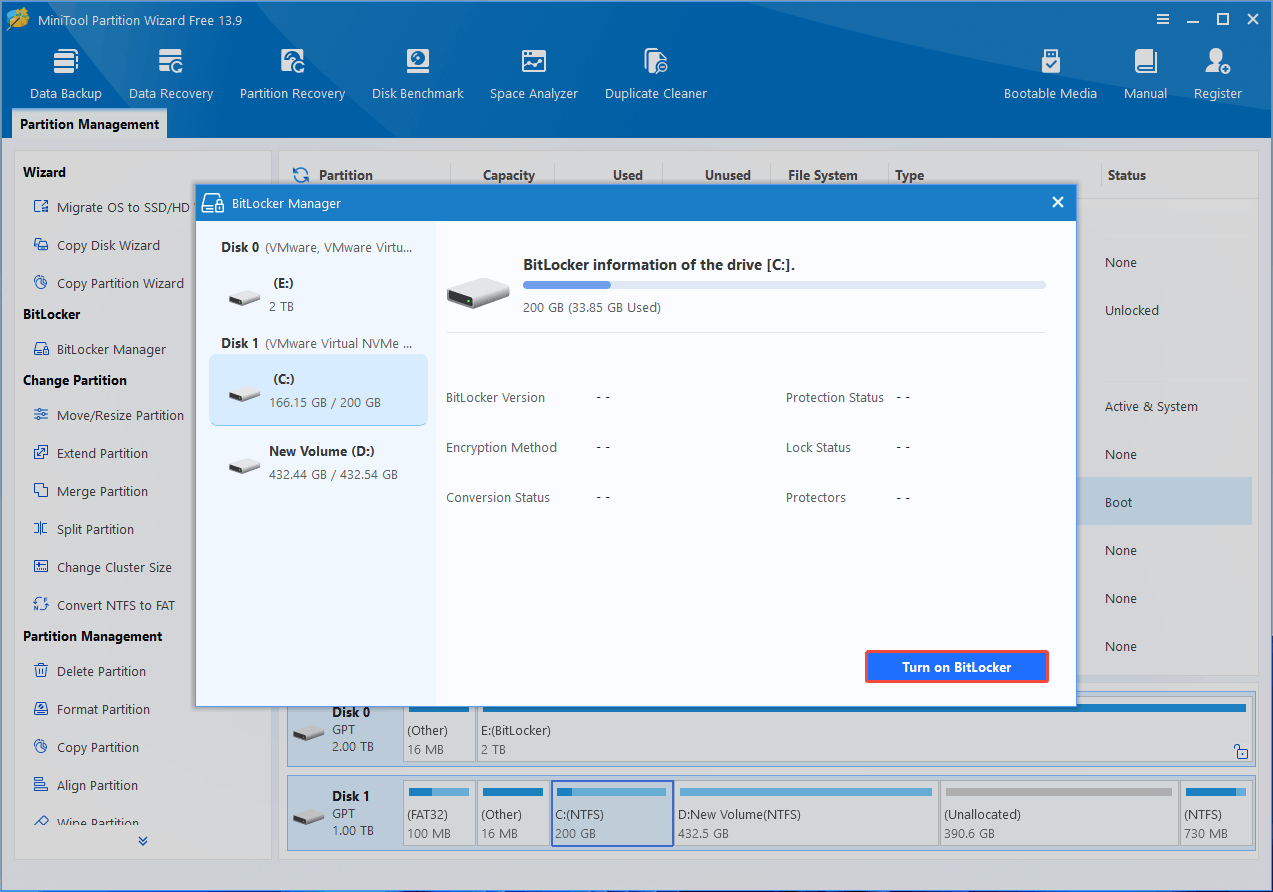Select the row with Unlocked status
This screenshot has height=892, width=1273.
(1164, 310)
